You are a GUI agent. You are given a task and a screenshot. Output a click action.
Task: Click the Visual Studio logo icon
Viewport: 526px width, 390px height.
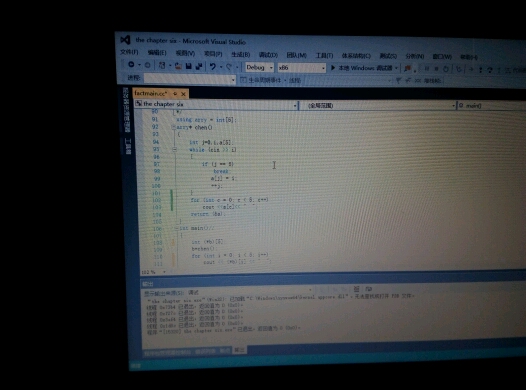point(125,40)
